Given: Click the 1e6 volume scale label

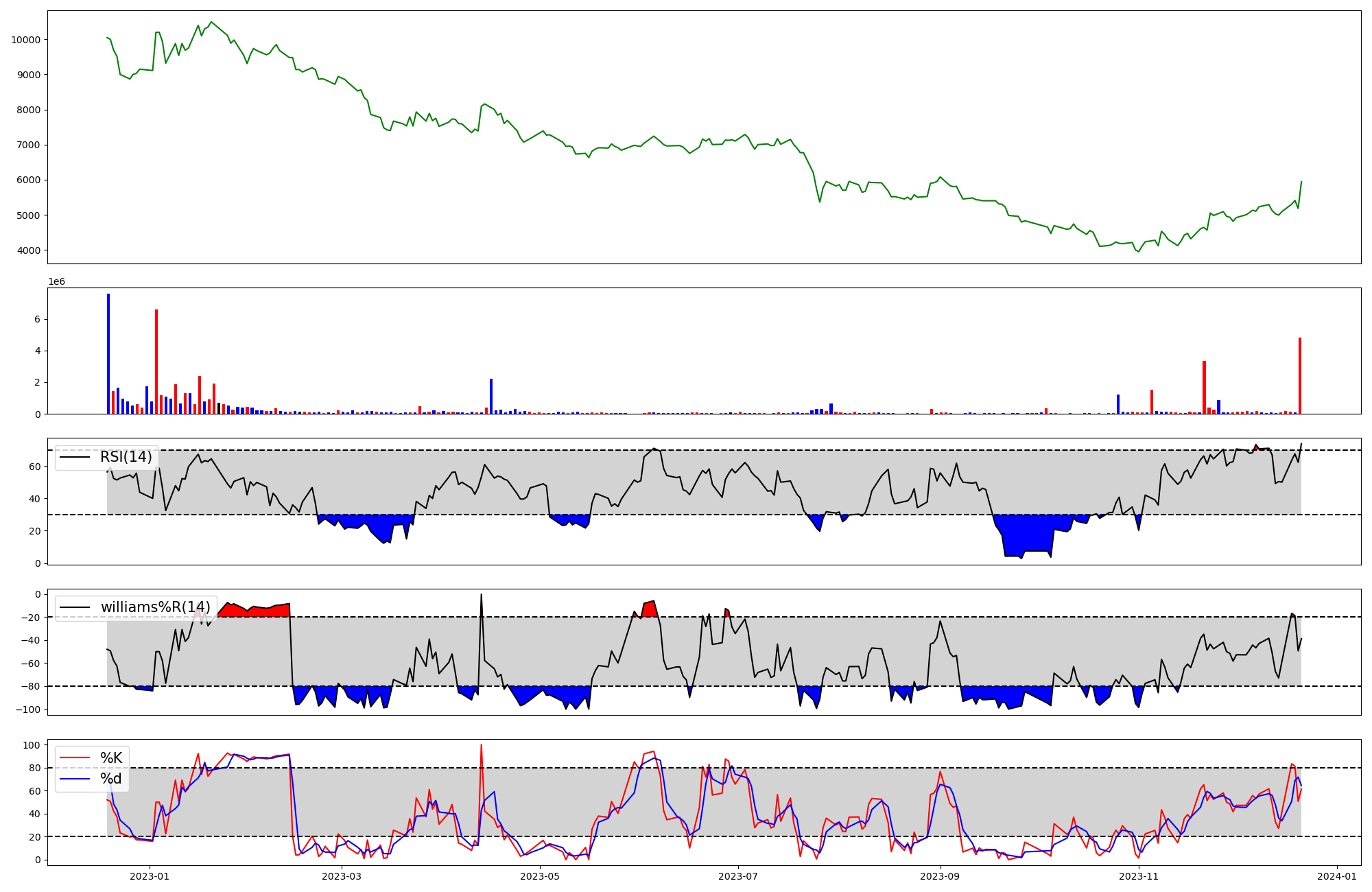Looking at the screenshot, I should (x=56, y=281).
